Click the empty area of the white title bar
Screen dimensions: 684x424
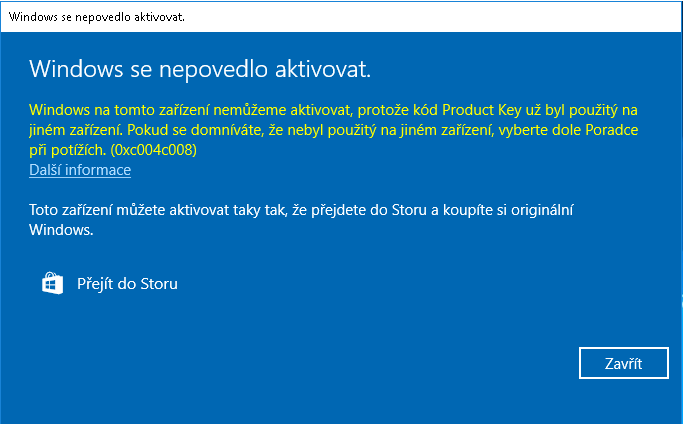pyautogui.click(x=432, y=17)
